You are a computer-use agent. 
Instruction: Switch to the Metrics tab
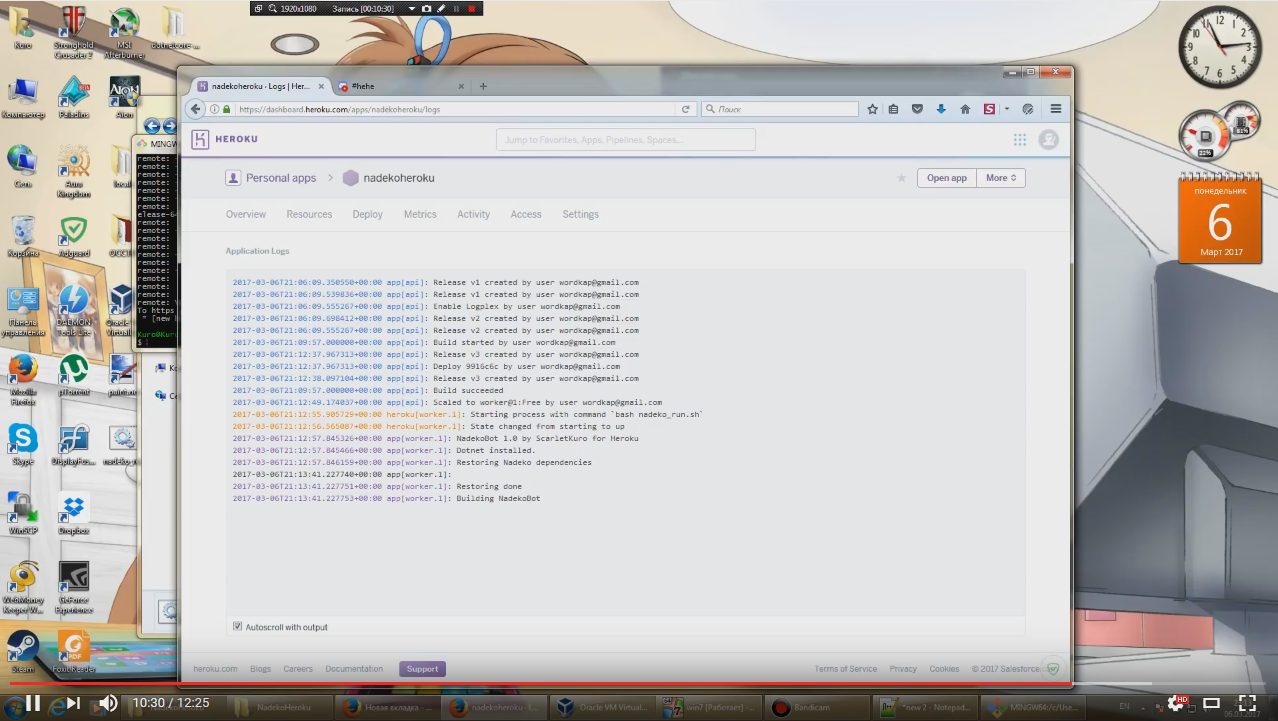tap(420, 214)
